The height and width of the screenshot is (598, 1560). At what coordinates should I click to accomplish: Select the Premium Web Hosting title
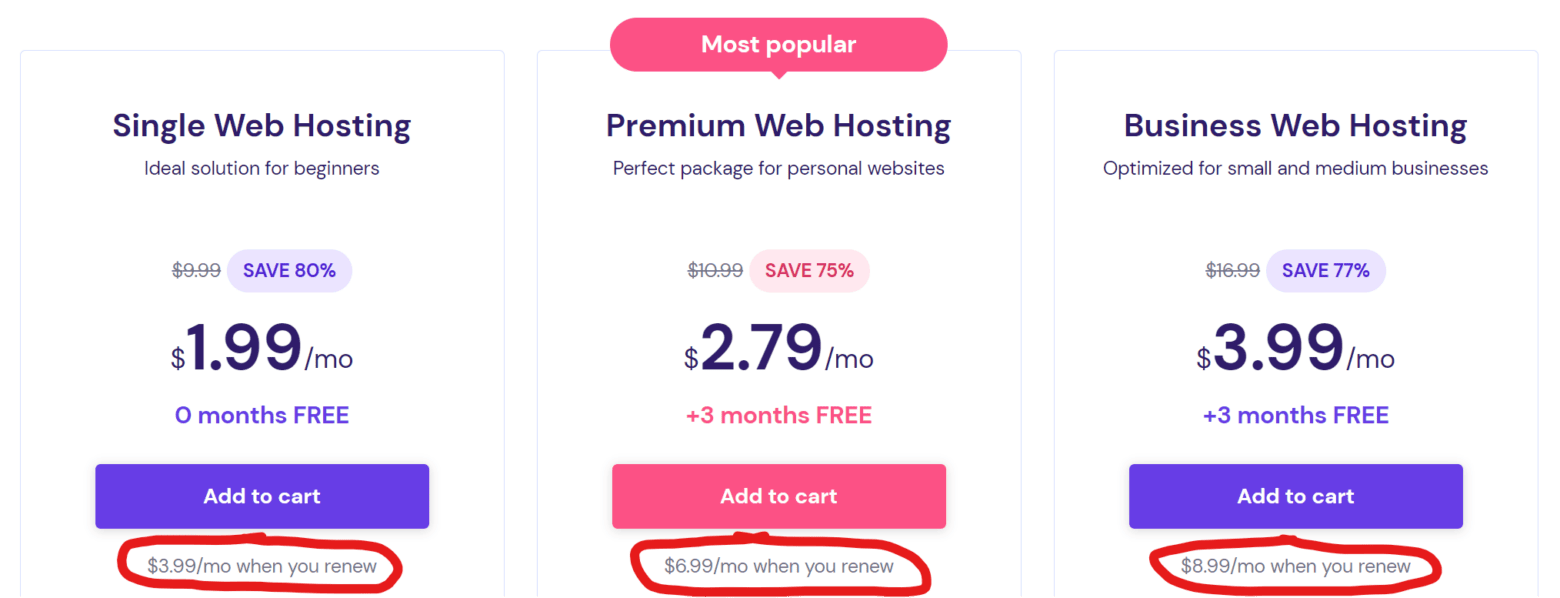(x=778, y=124)
